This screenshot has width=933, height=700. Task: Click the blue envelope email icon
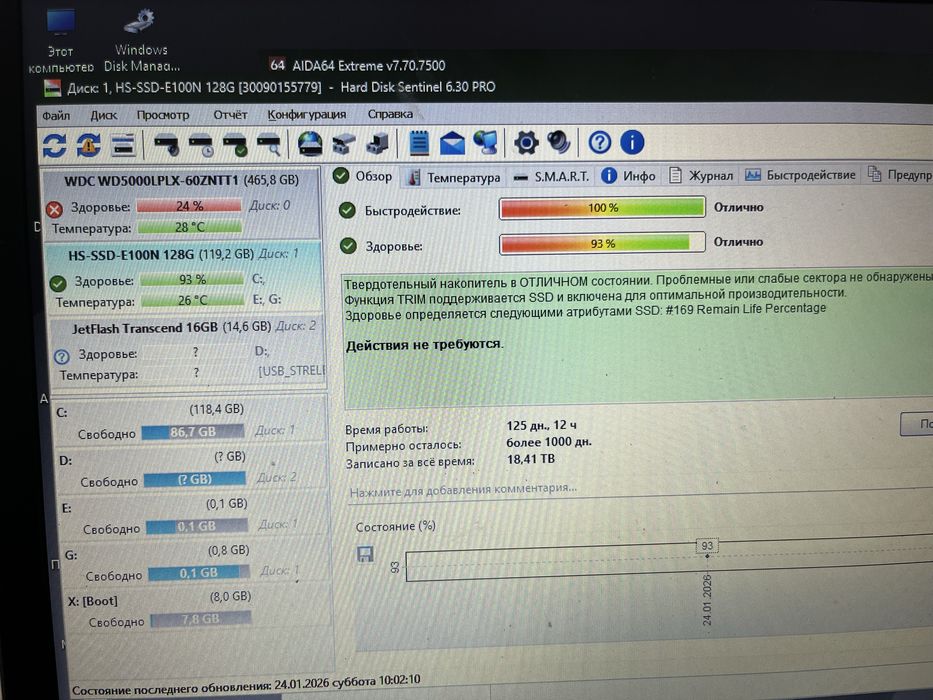click(452, 143)
